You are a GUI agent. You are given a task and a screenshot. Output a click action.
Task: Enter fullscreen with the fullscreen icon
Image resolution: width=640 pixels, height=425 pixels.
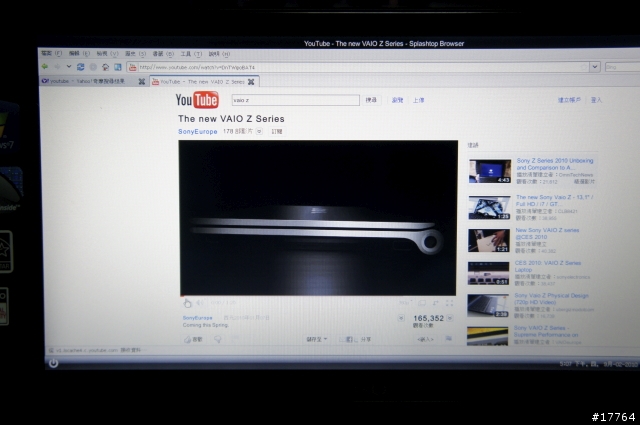coord(449,303)
